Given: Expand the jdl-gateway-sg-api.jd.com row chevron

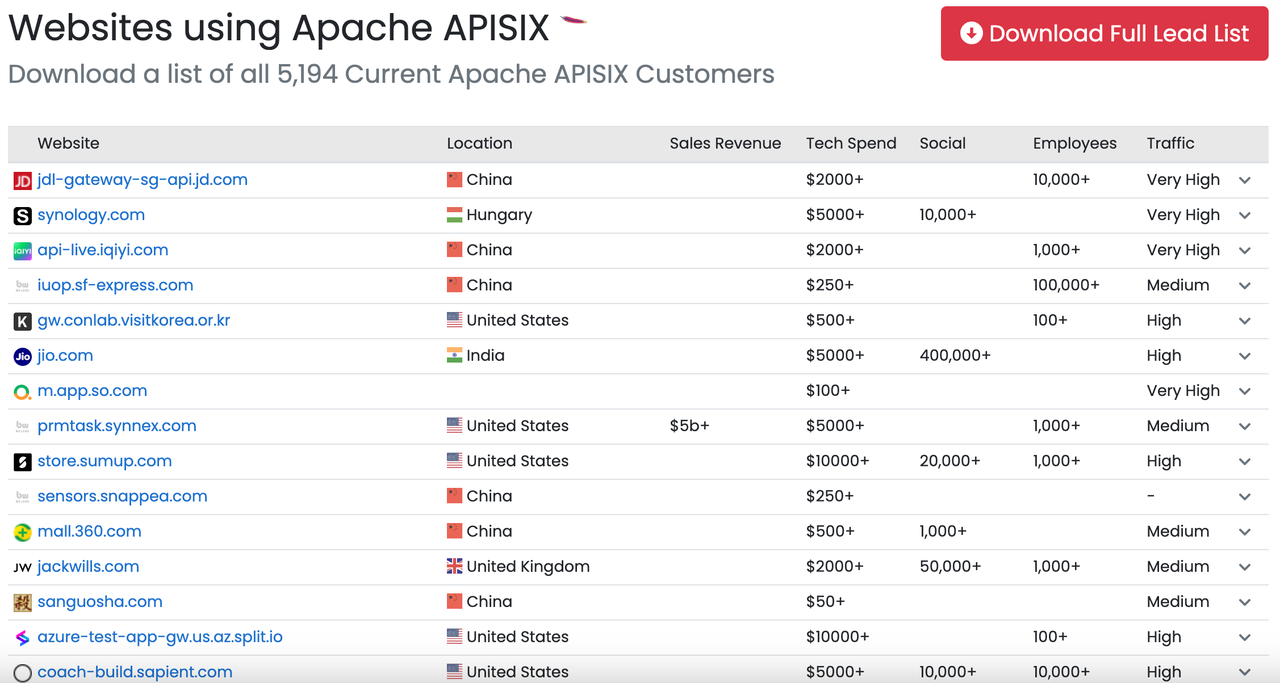Looking at the screenshot, I should coord(1245,180).
